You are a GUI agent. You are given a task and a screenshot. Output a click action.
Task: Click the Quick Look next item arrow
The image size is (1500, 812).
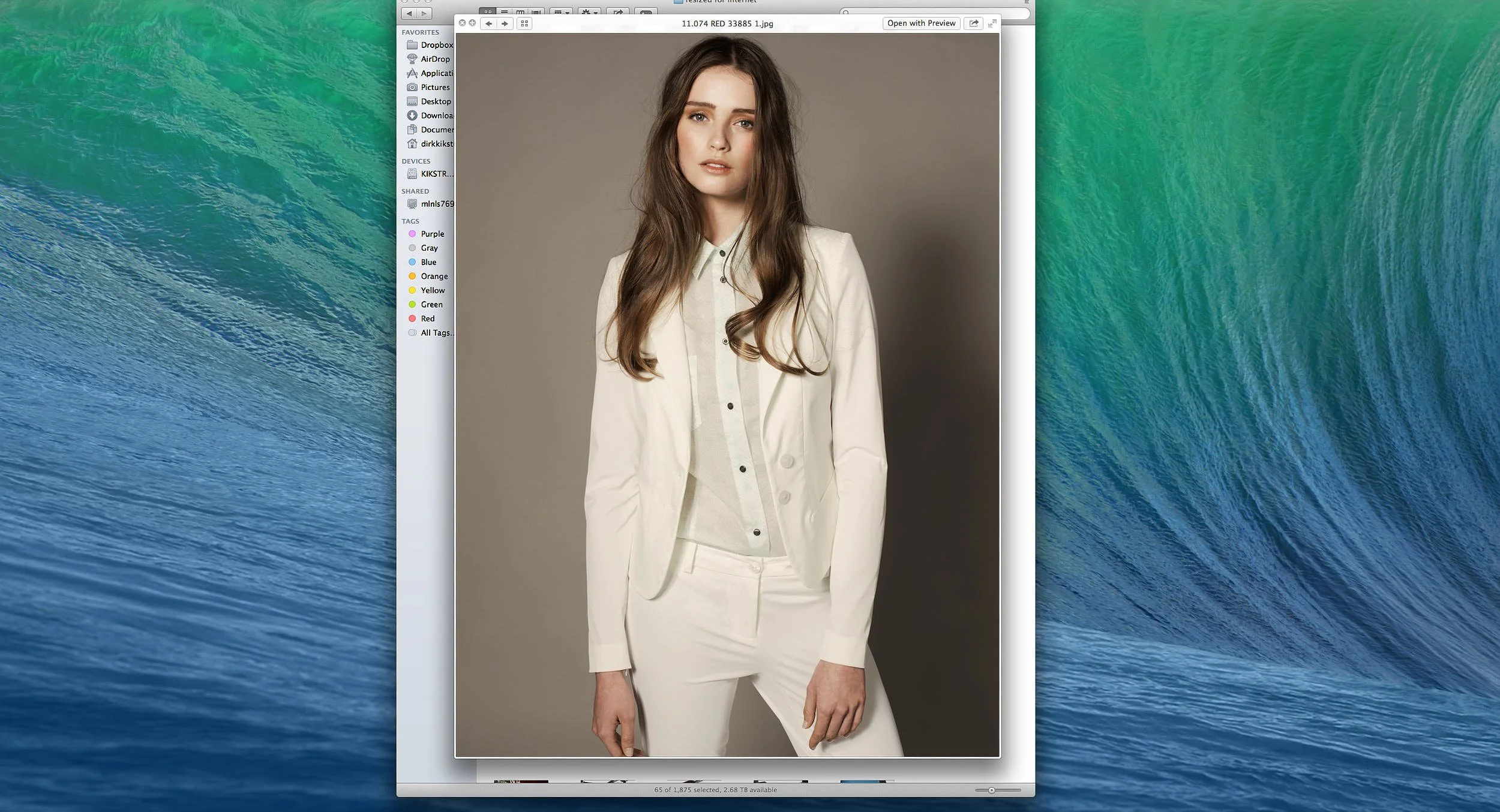tap(505, 23)
